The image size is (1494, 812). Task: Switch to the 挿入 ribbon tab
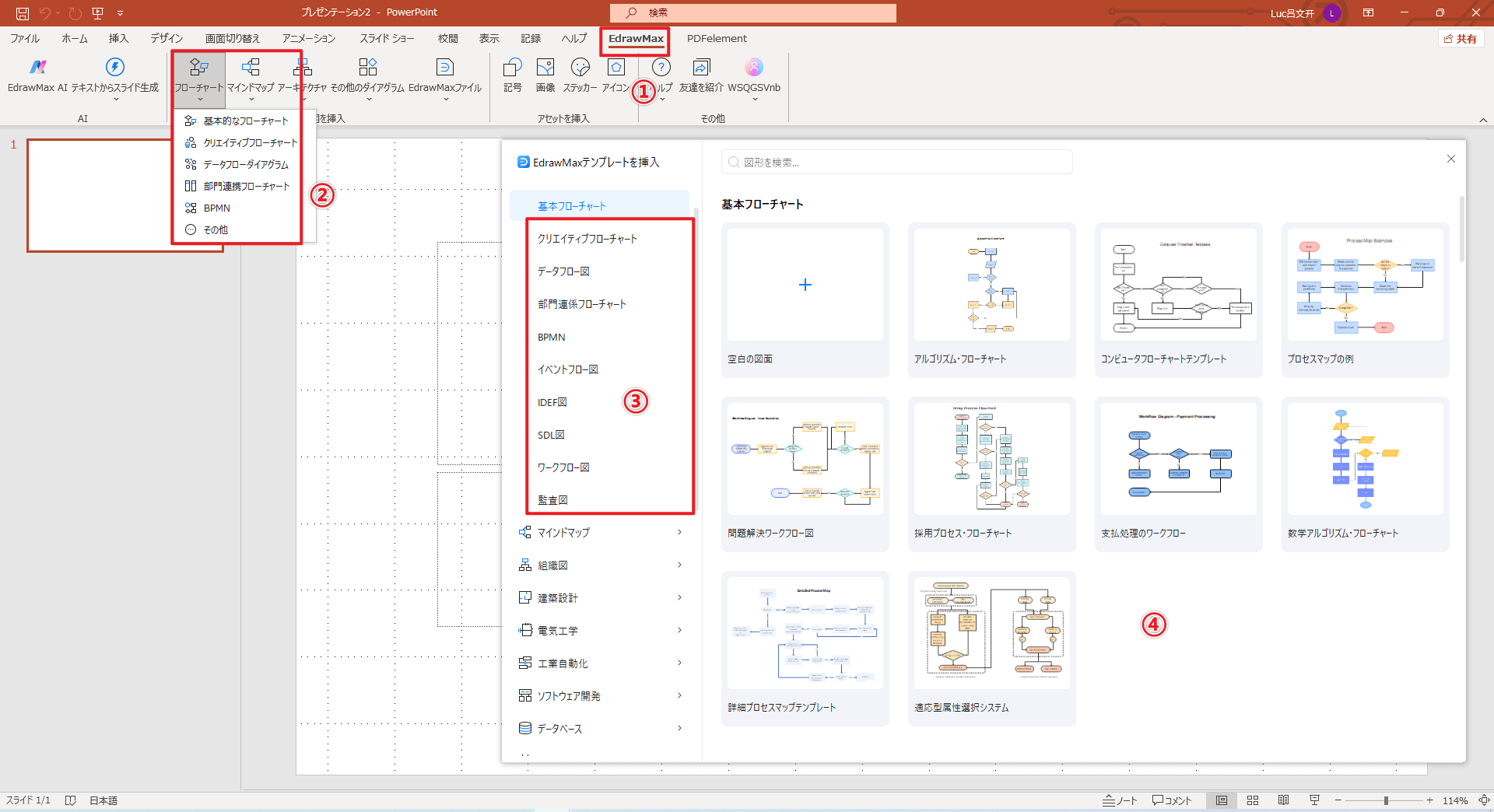(x=118, y=38)
